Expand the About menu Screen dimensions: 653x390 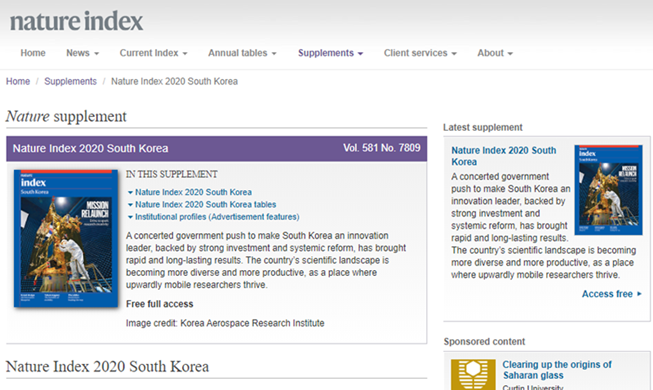[x=495, y=53]
